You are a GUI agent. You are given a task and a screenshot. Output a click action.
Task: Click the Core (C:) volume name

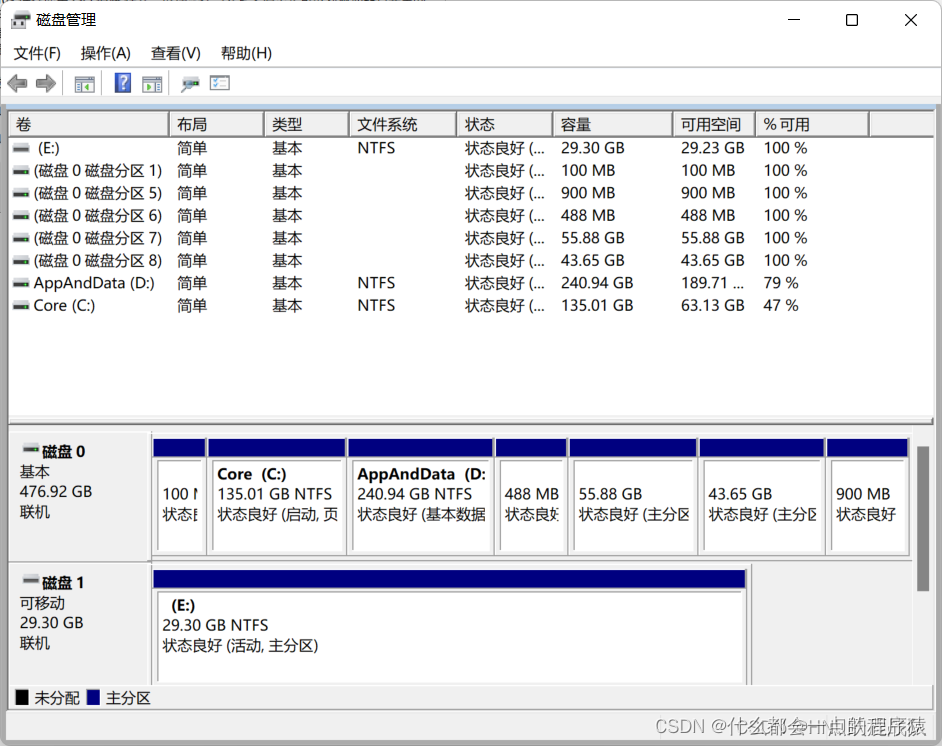(x=64, y=306)
